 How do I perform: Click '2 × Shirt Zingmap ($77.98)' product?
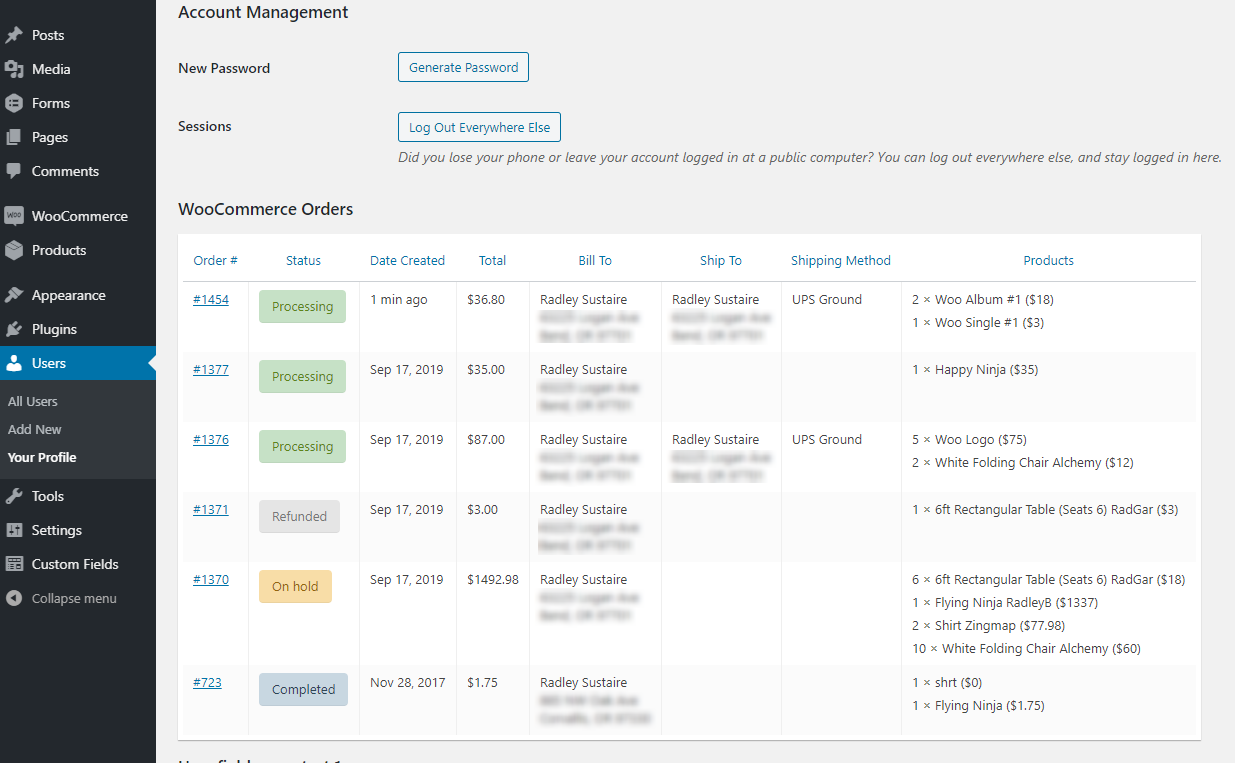989,625
